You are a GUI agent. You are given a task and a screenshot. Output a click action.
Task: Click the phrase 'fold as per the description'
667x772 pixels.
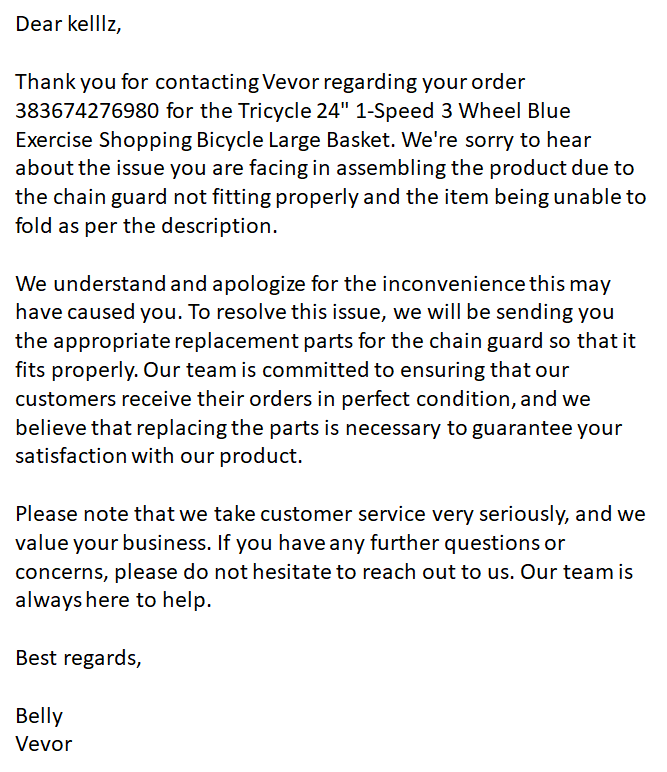[146, 226]
